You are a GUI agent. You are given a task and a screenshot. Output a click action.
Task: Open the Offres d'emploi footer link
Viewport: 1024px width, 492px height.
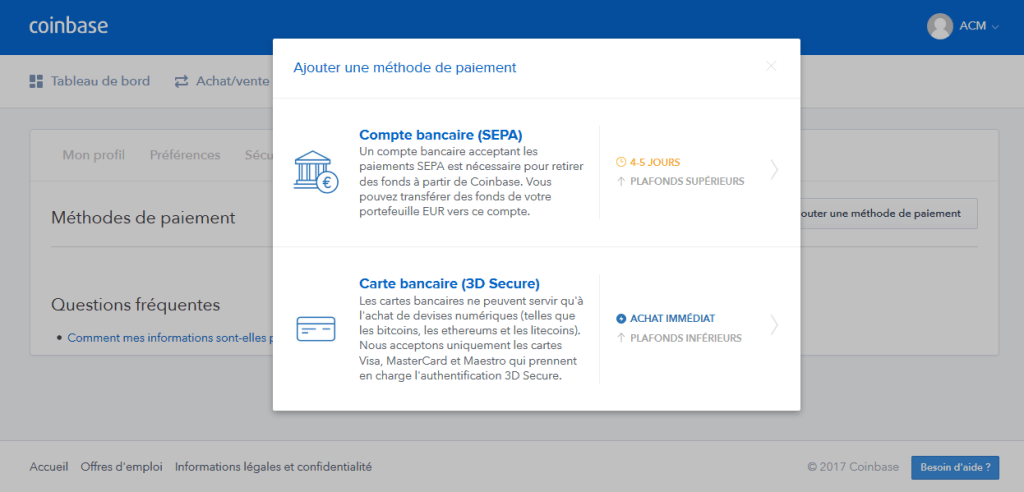tap(121, 467)
